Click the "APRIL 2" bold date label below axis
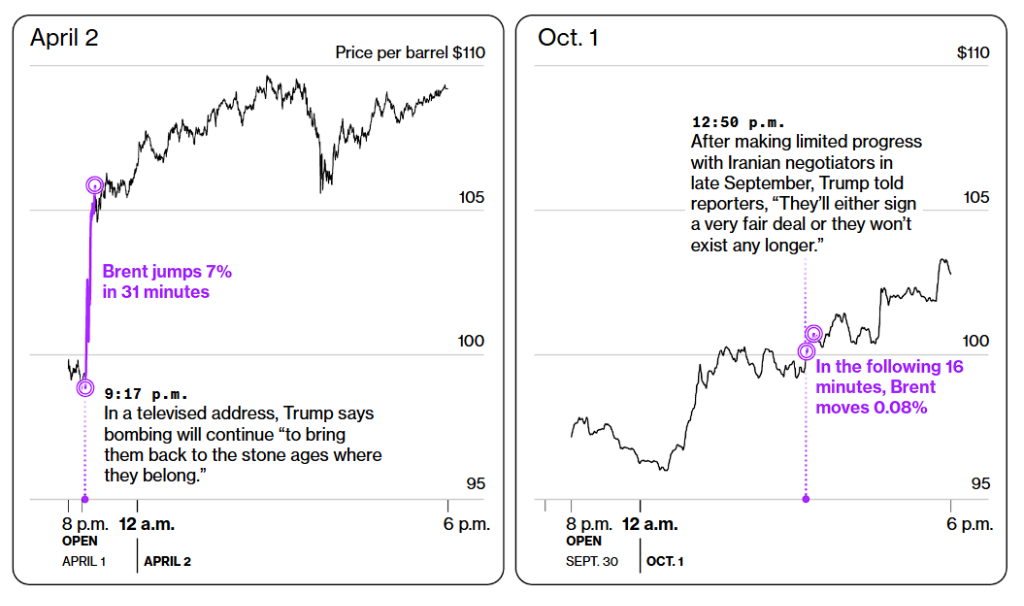 point(167,562)
